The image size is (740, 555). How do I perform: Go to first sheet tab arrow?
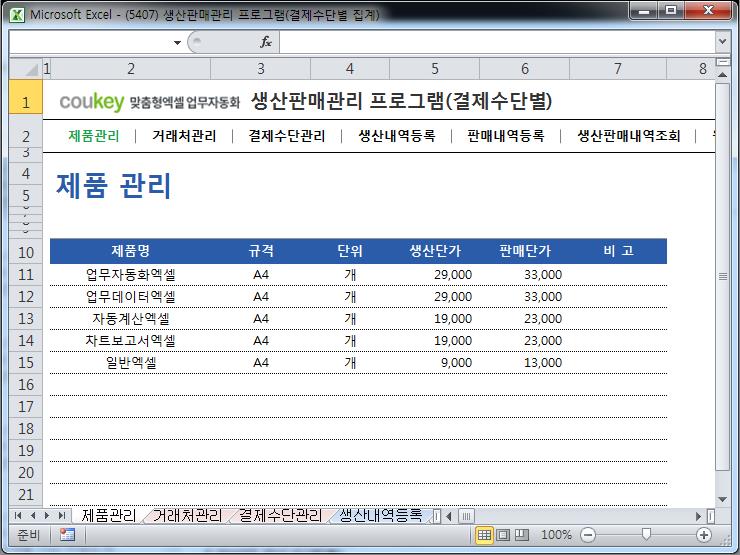pos(18,515)
